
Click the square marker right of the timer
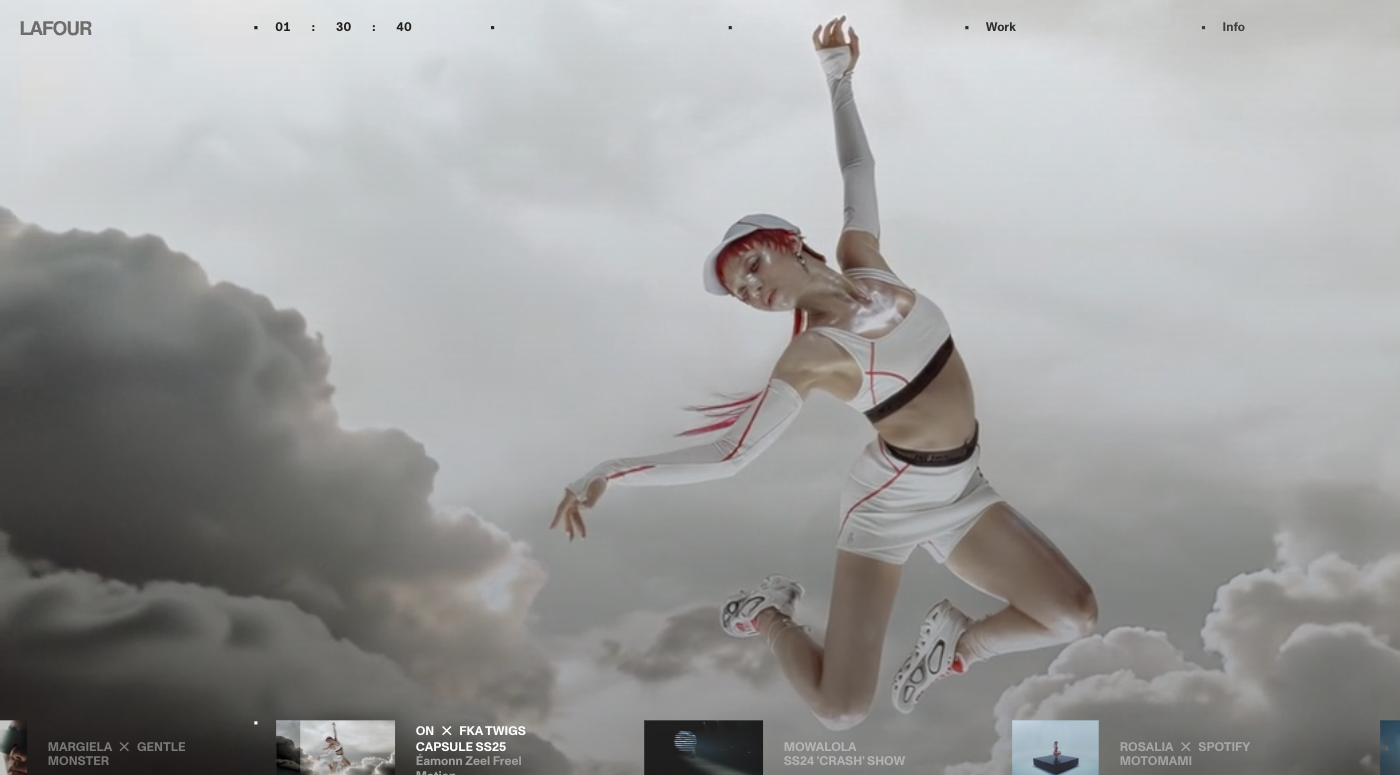tap(491, 27)
